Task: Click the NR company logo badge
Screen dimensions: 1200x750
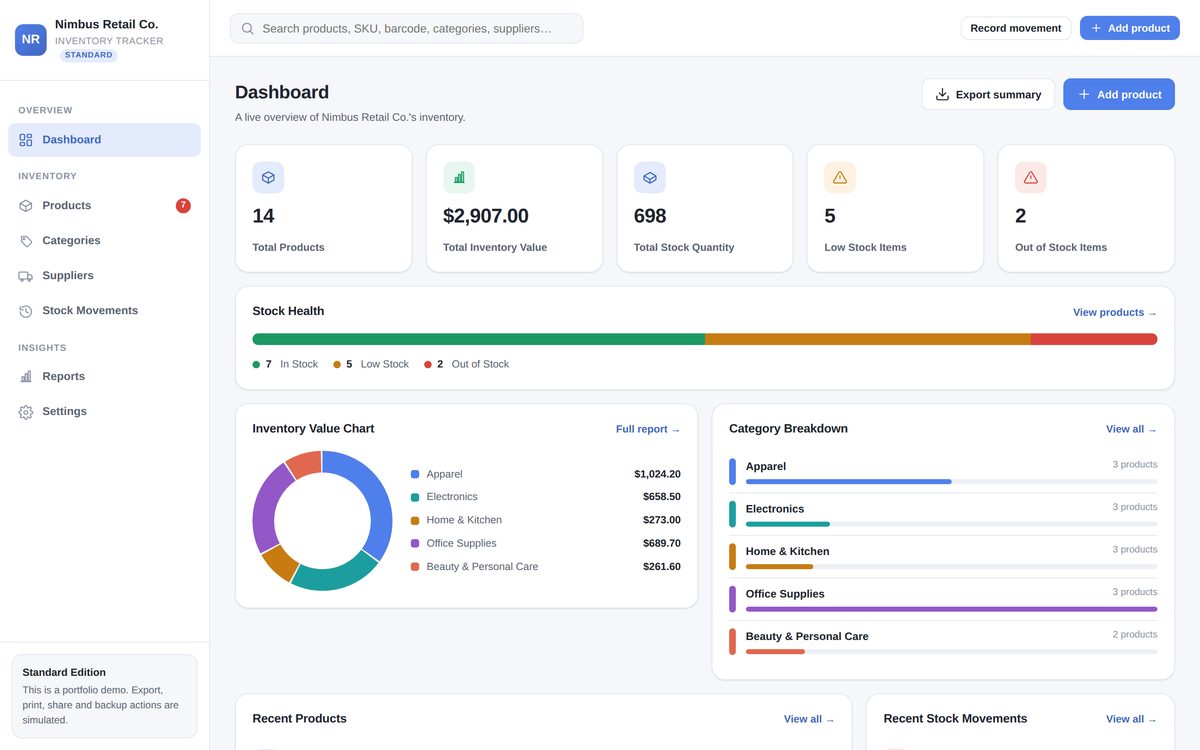Action: (x=31, y=40)
